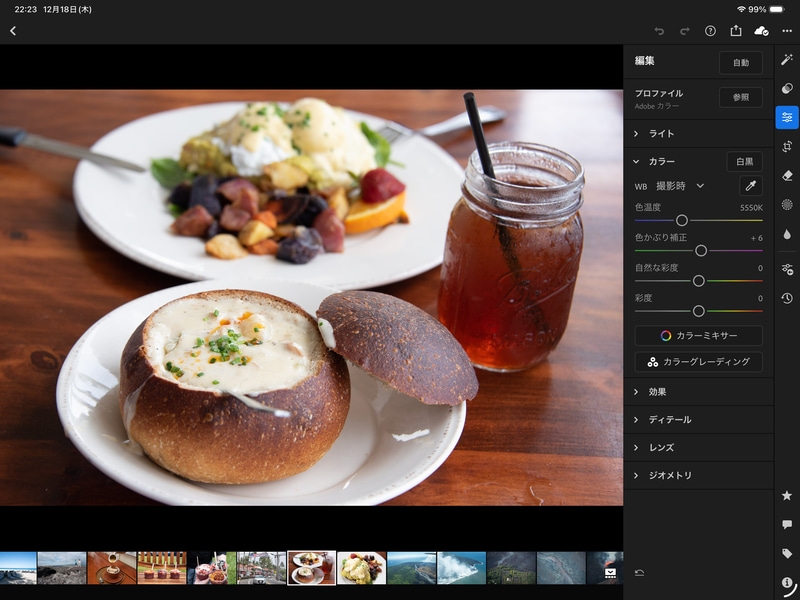Image resolution: width=800 pixels, height=600 pixels.
Task: Undo the last edit
Action: pyautogui.click(x=659, y=31)
